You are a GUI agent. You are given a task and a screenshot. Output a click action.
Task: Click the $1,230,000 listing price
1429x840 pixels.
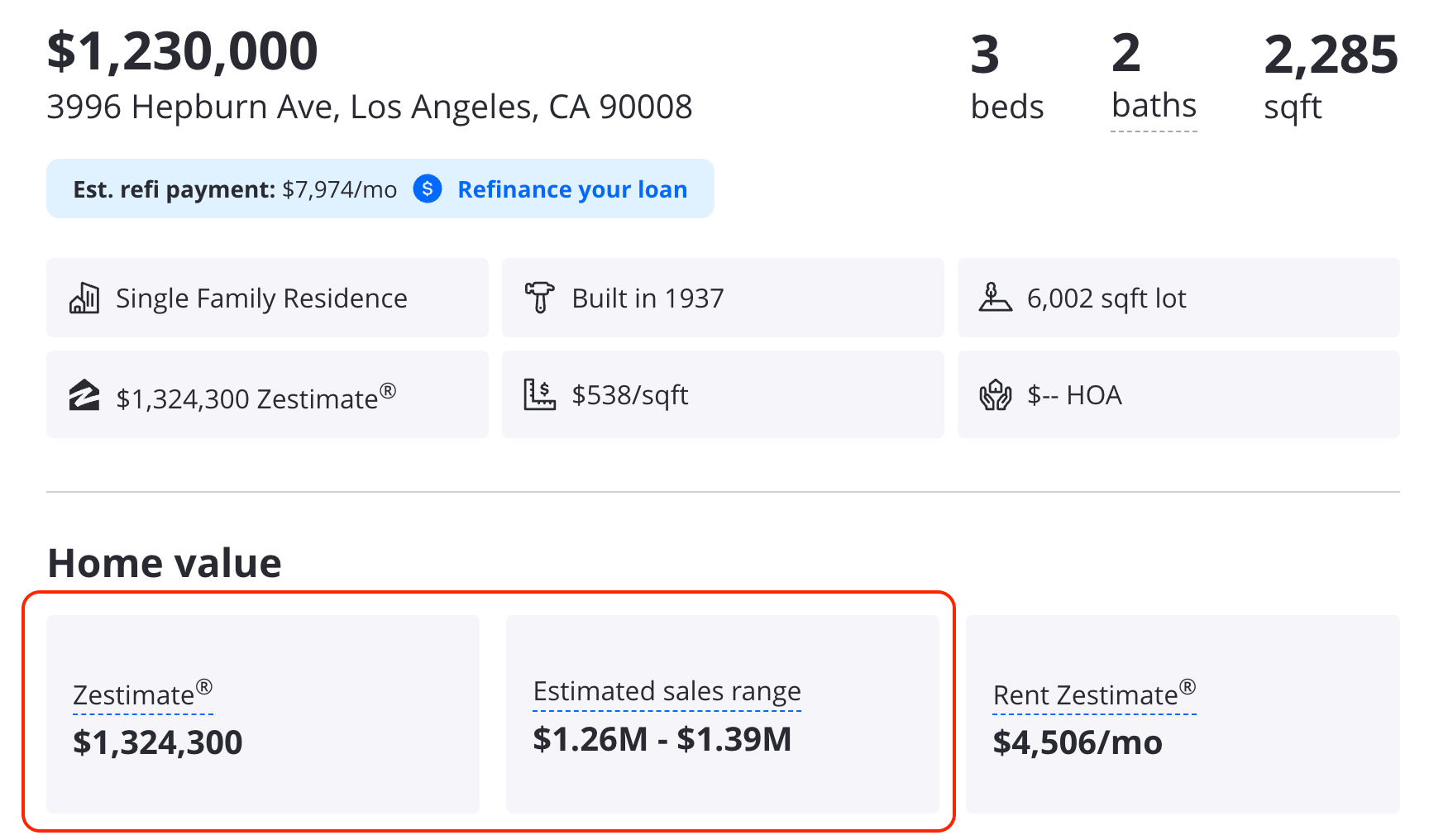pos(183,51)
